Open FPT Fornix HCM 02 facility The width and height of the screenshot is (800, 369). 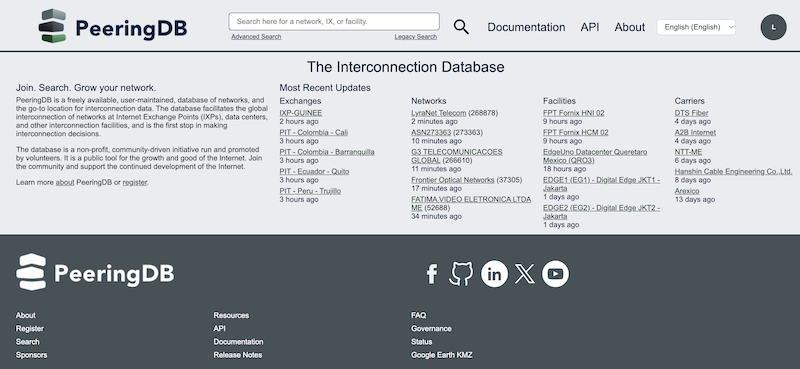(x=576, y=132)
